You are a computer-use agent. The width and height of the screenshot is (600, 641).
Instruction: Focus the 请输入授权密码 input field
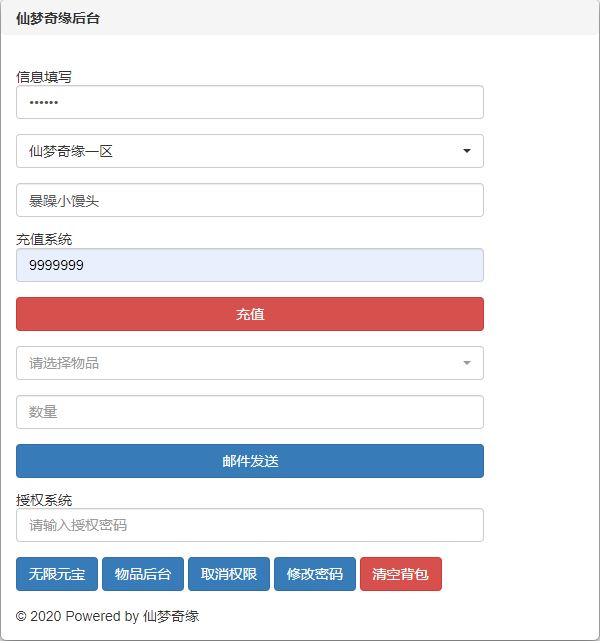tap(249, 525)
